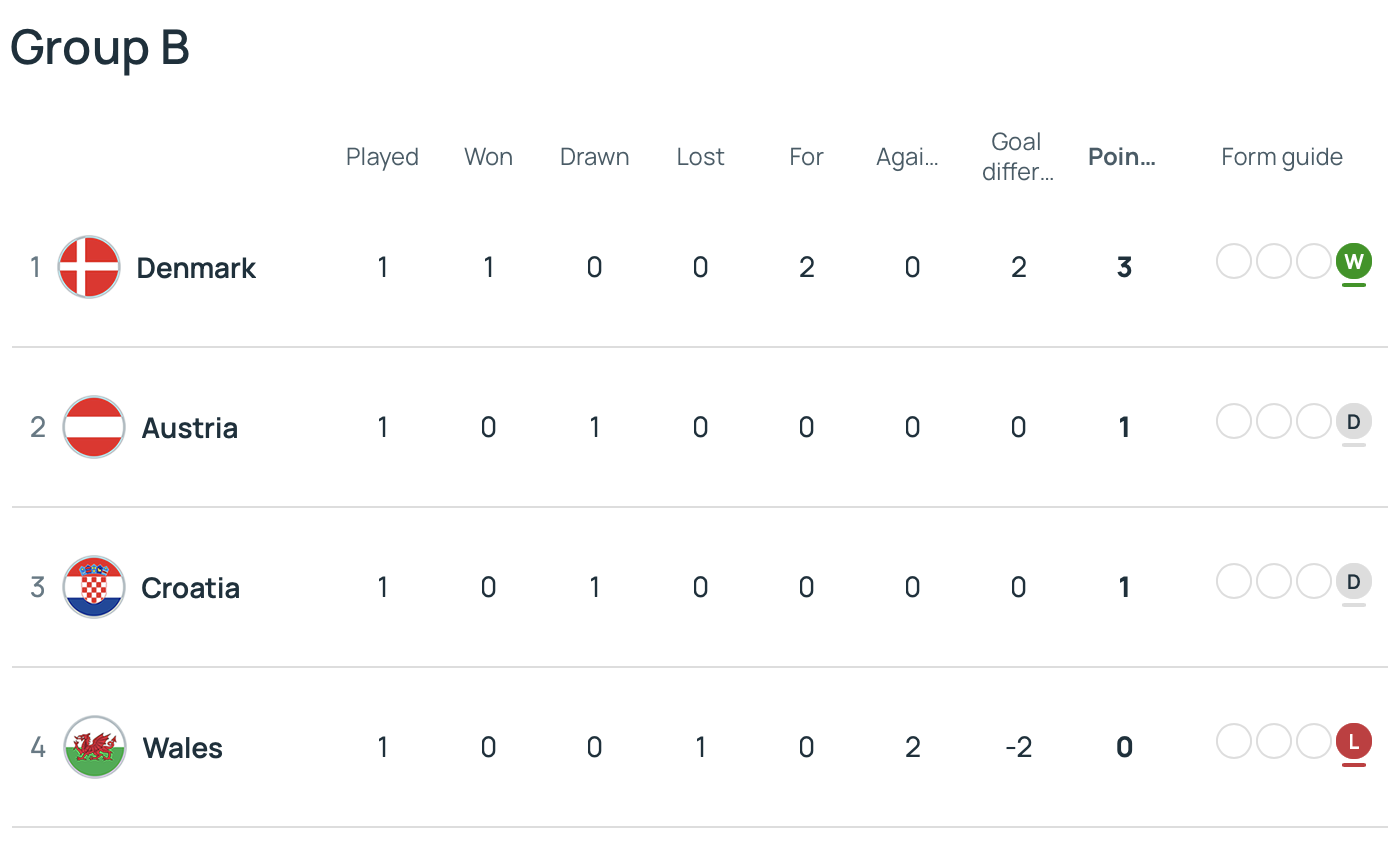1398x864 pixels.
Task: Click Wales' red L form badge
Action: pos(1353,742)
